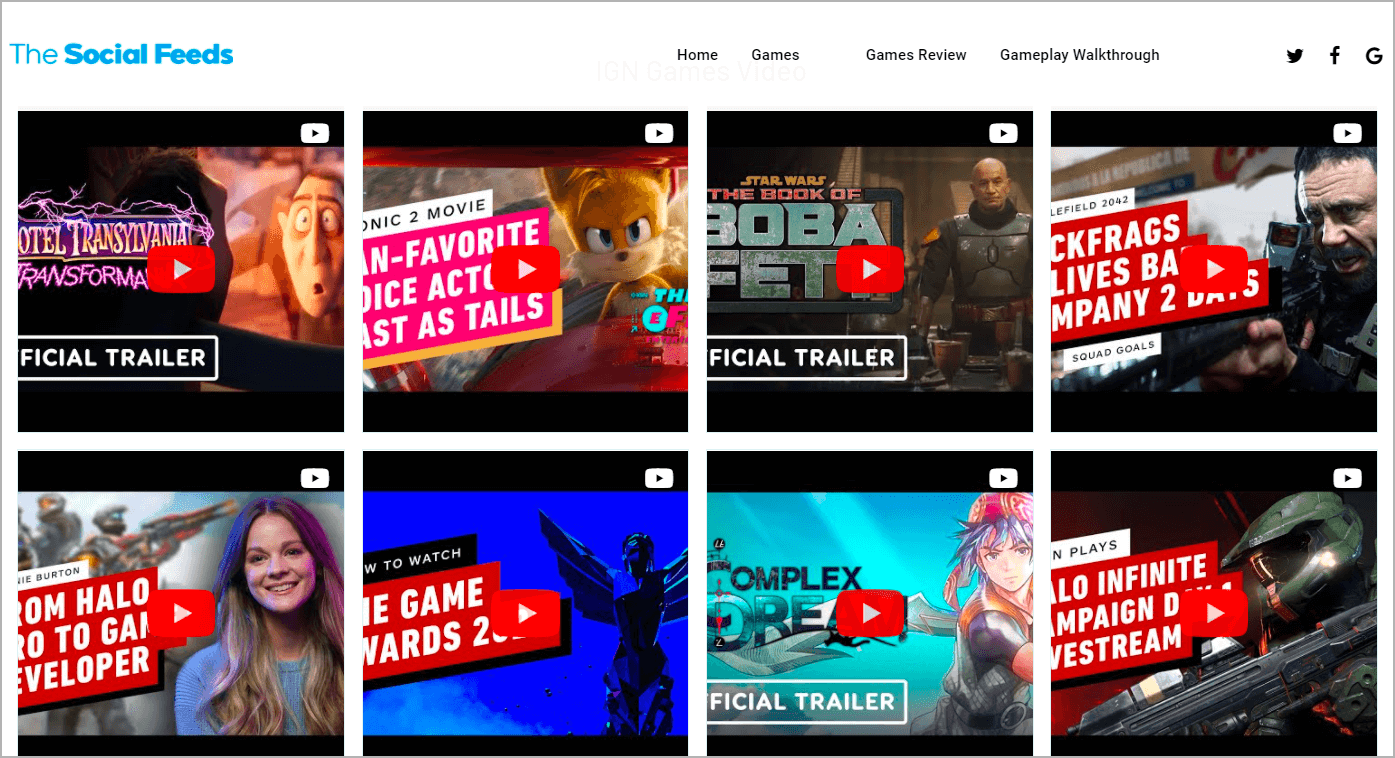Screen dimensions: 1395x758
Task: Click YouTube icon on Halo Infinite livestream card
Action: point(1347,479)
